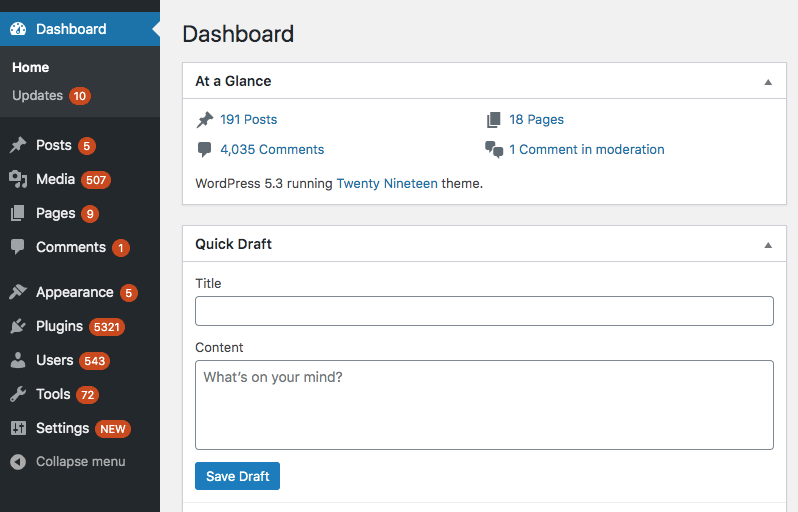
Task: Open the Twenty Nineteen theme link
Action: coord(387,183)
